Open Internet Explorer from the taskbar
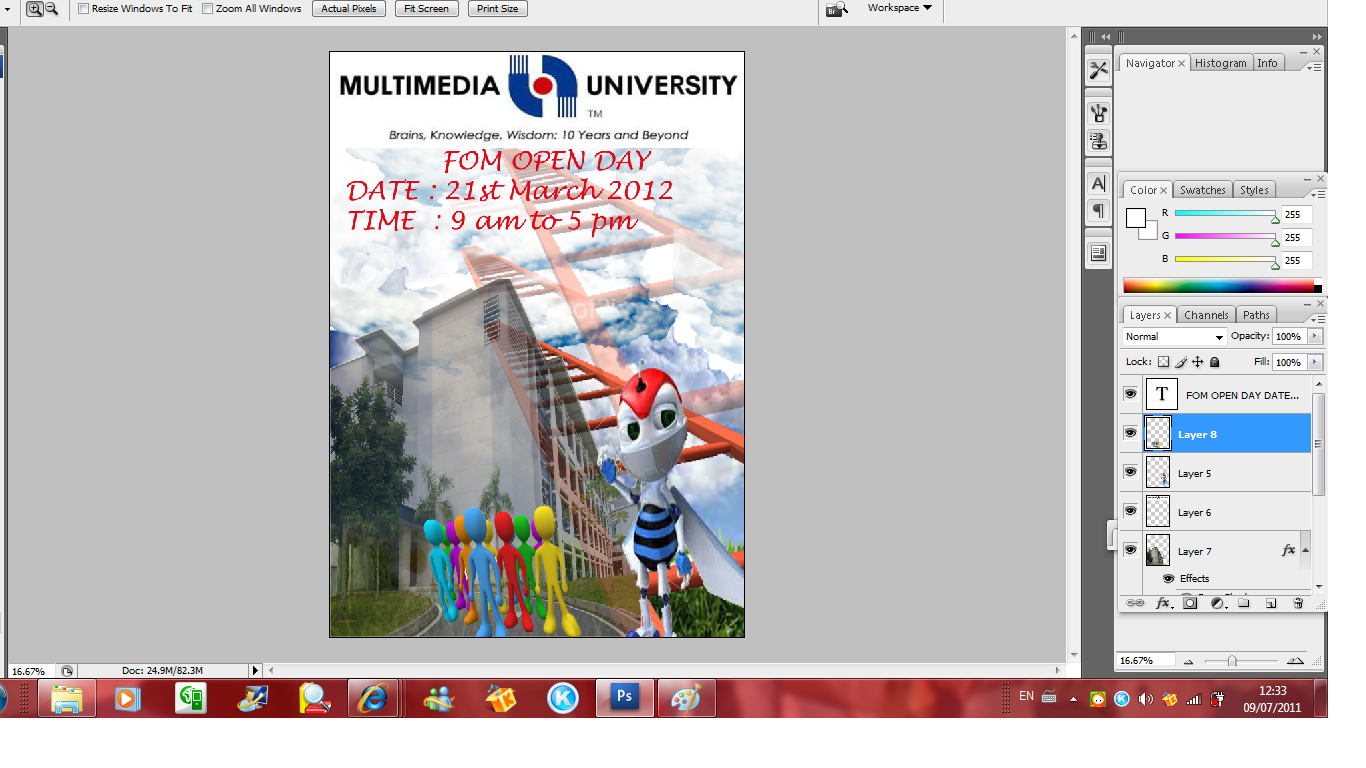 (373, 698)
